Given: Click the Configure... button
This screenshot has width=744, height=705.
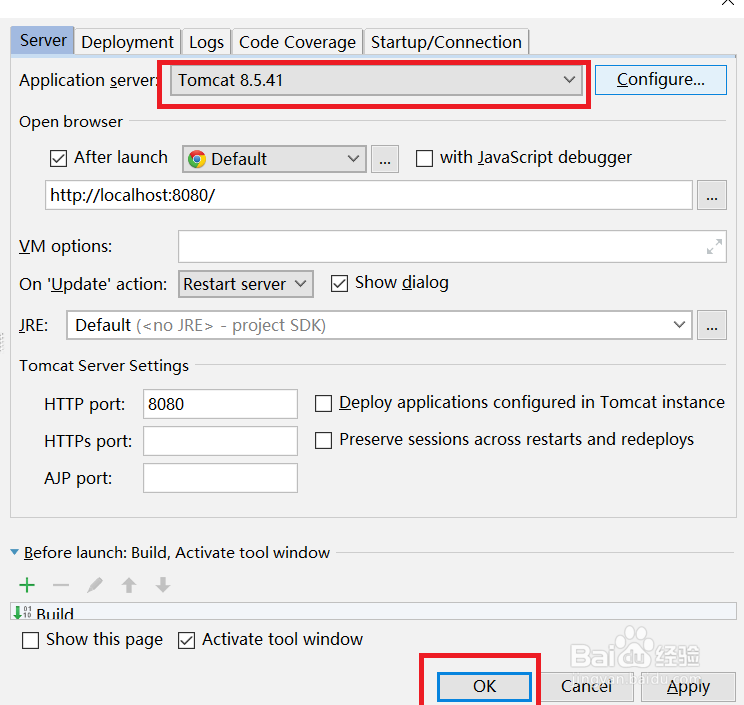Looking at the screenshot, I should tap(660, 80).
